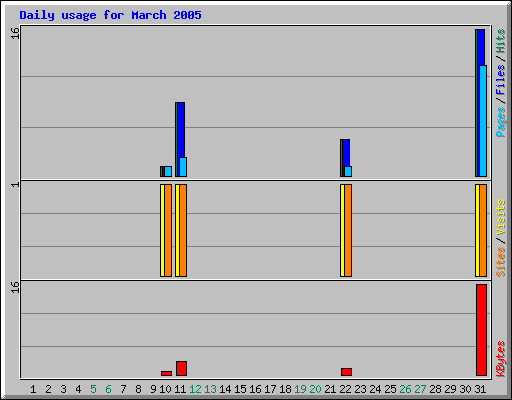Click day '18' on the x-axis
Screen dimensions: 512x400
coord(285,389)
